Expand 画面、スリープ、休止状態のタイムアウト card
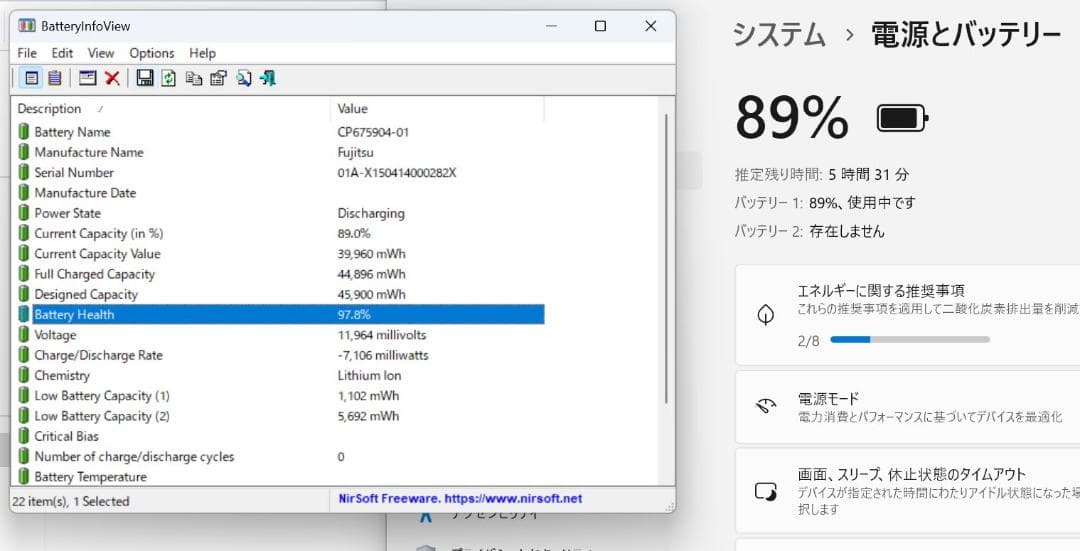This screenshot has height=551, width=1080. pos(907,492)
